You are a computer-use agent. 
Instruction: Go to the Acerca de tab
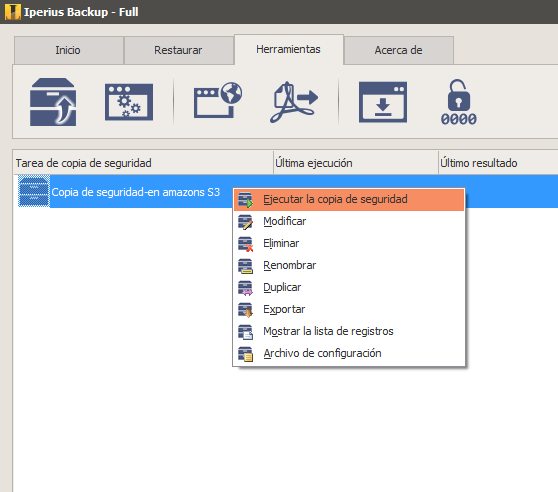point(399,50)
